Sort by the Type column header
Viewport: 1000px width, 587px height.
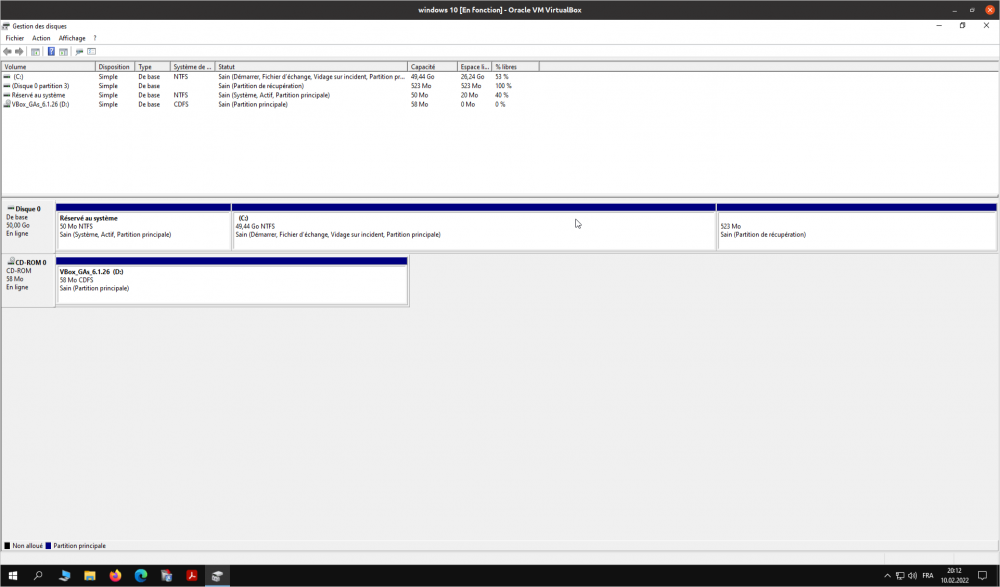tap(152, 67)
